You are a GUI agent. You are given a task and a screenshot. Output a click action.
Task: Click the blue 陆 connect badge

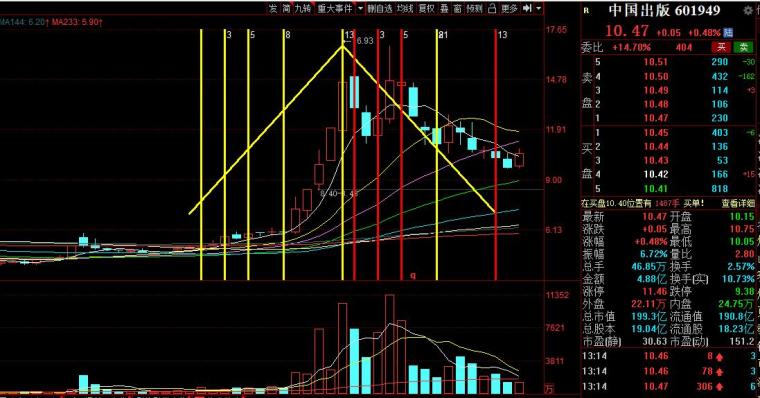728,32
